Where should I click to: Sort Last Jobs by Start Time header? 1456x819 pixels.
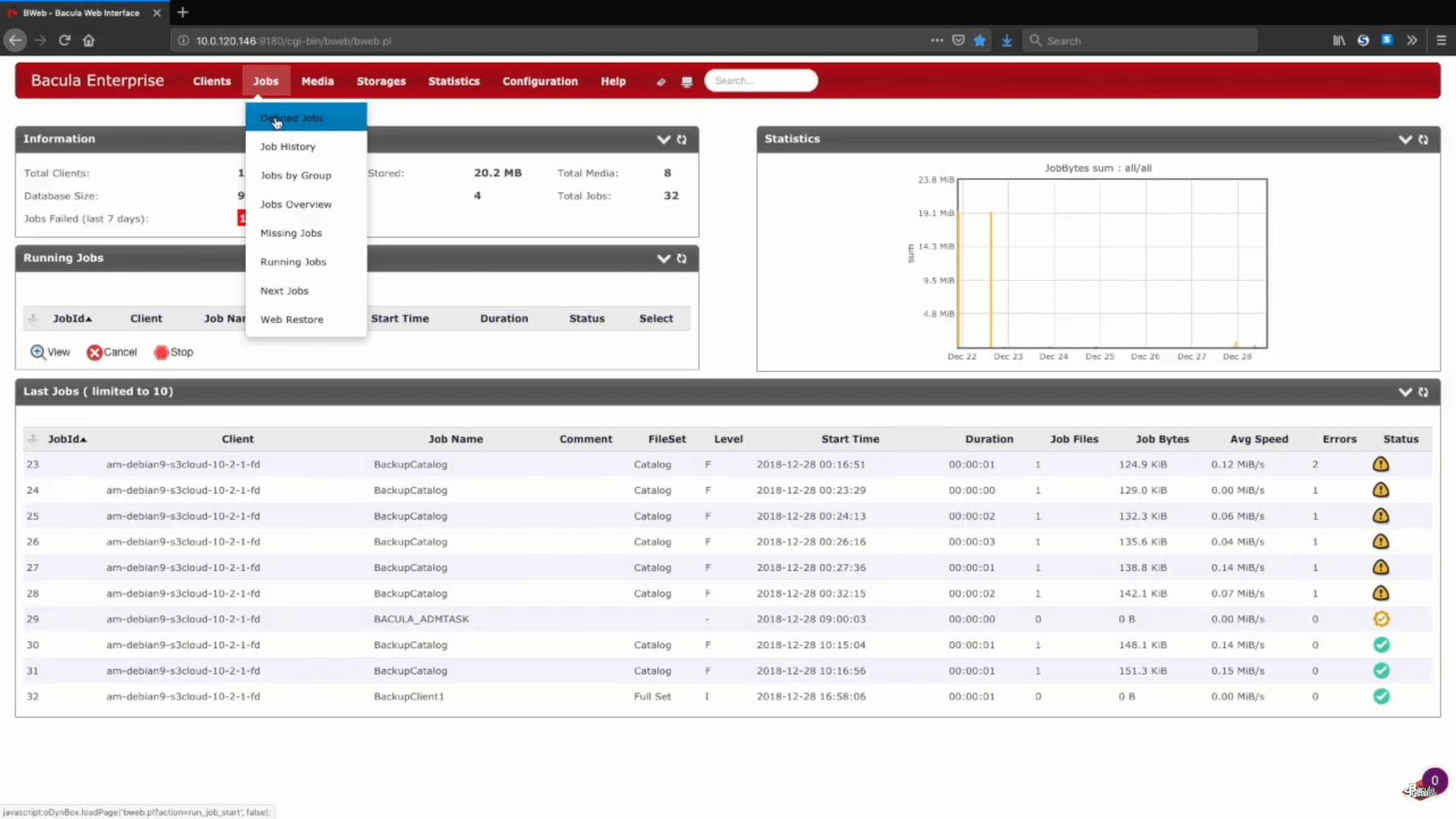click(x=850, y=439)
